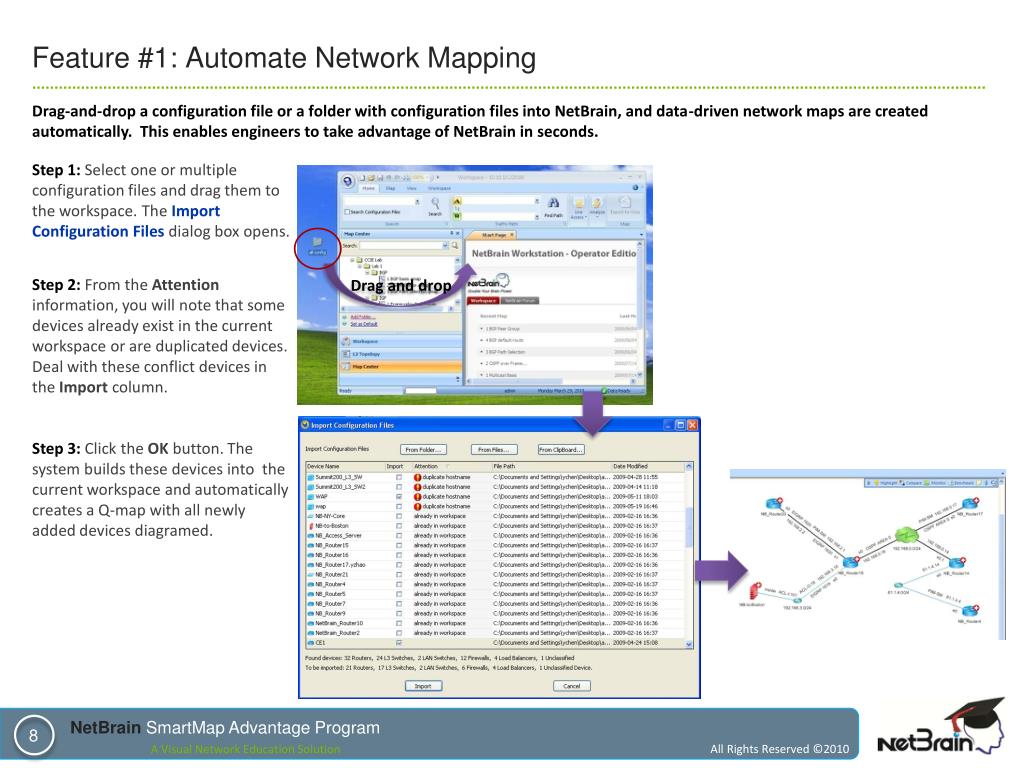Uncheck the Import checkbox for CE1
1024x768 pixels.
coord(399,643)
